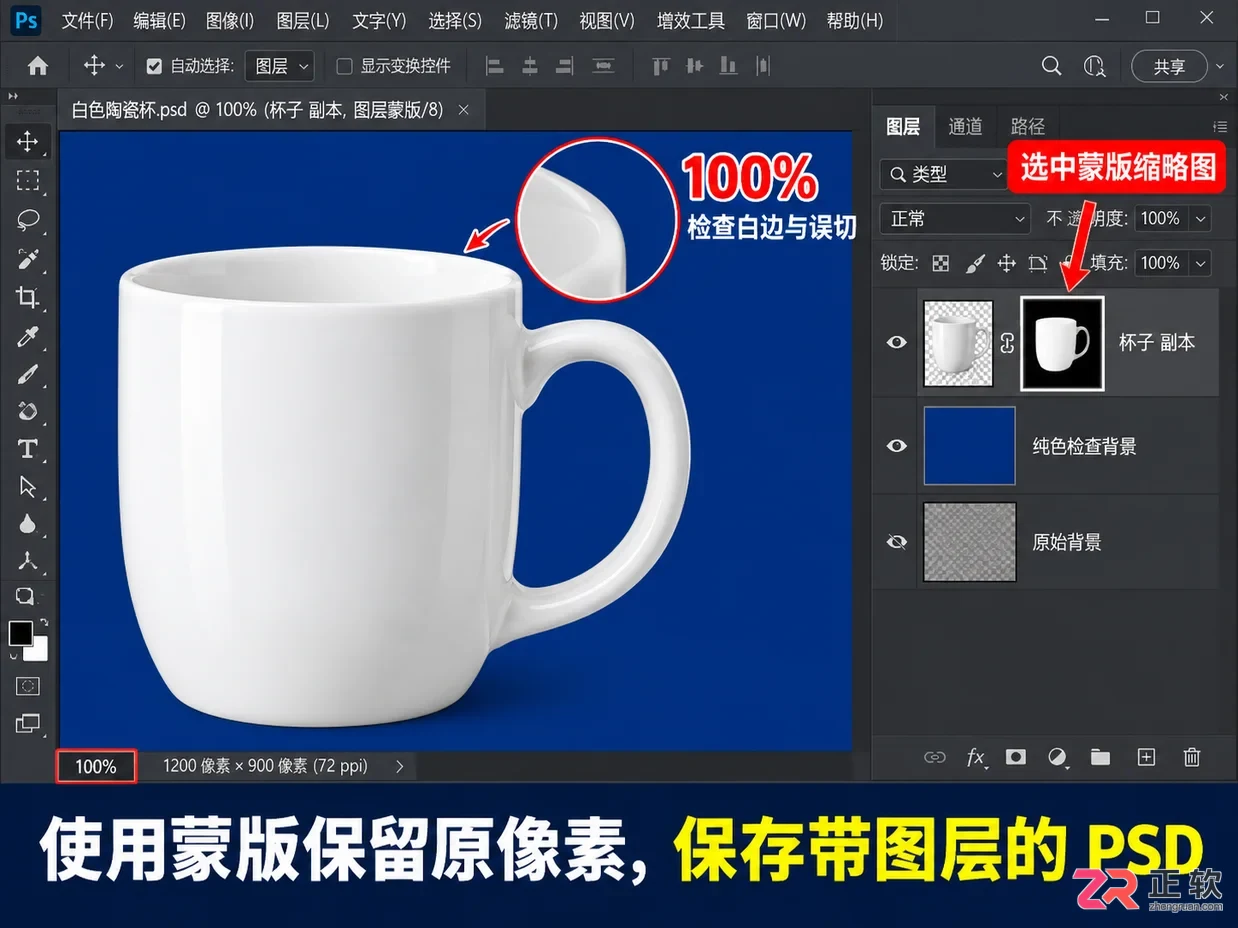This screenshot has width=1238, height=928.
Task: Create new fill or adjustment layer
Action: coord(1057,757)
